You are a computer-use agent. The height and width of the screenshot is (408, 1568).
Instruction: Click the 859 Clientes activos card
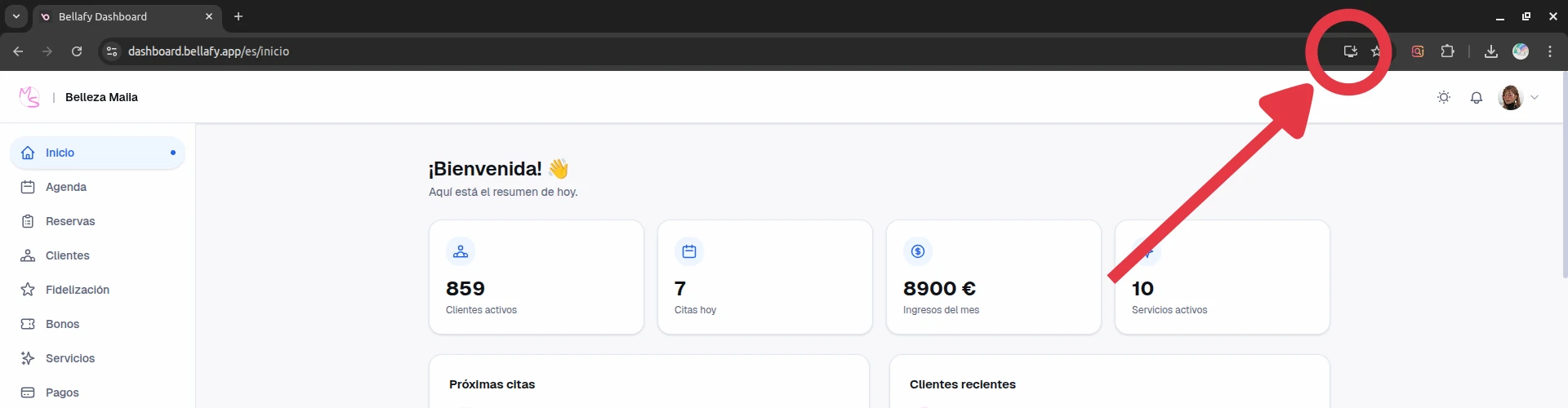[537, 277]
